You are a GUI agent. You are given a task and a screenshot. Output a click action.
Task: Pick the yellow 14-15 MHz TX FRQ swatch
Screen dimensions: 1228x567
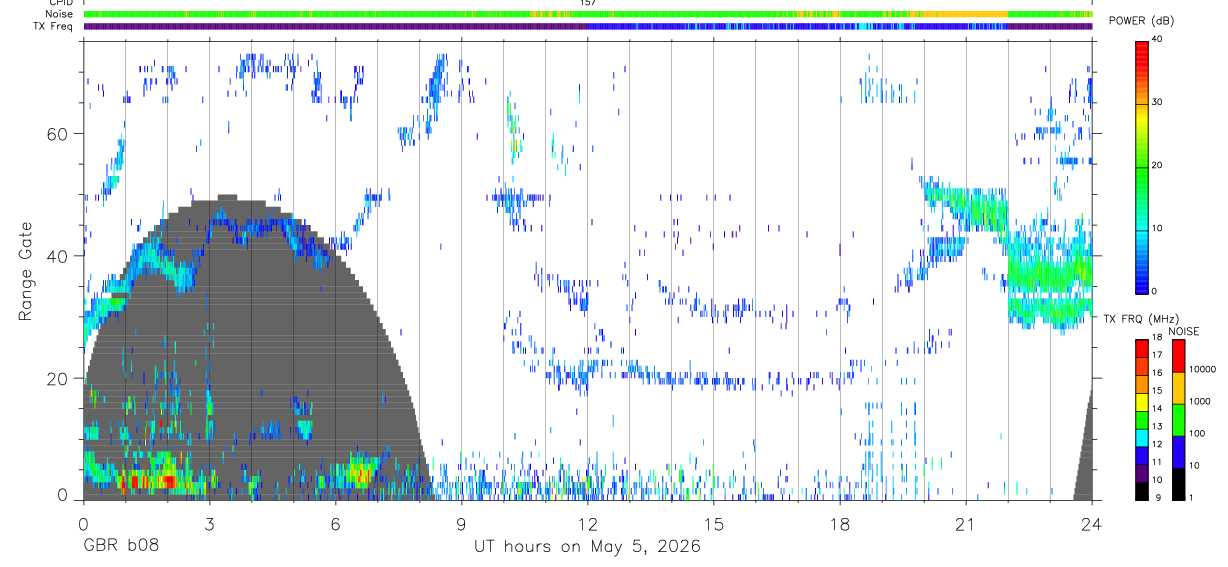1142,401
